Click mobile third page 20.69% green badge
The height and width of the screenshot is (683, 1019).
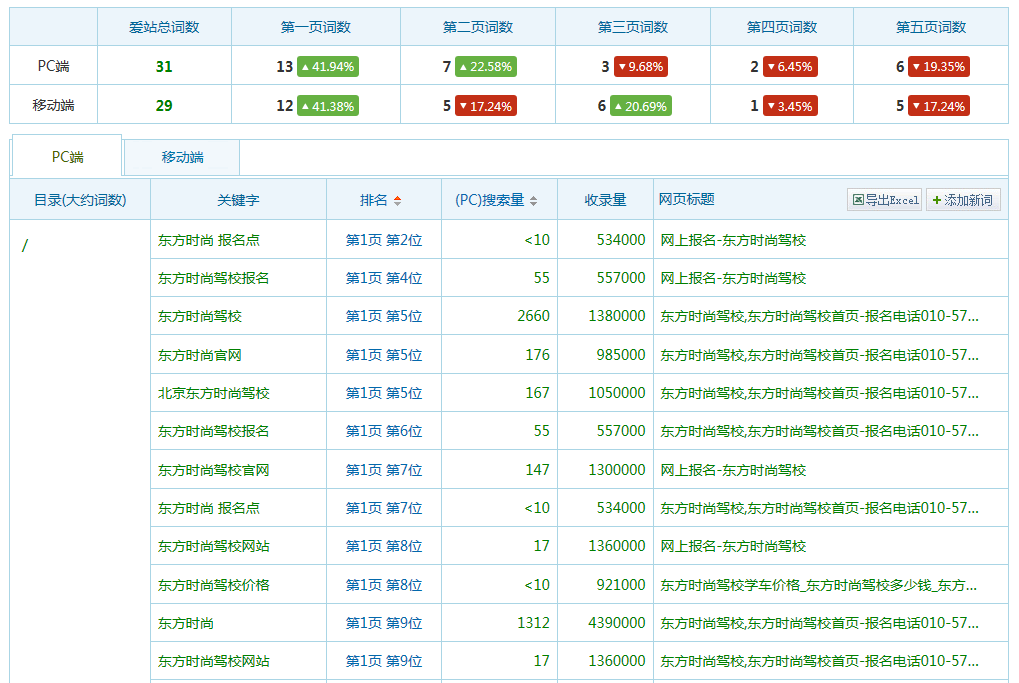(640, 106)
